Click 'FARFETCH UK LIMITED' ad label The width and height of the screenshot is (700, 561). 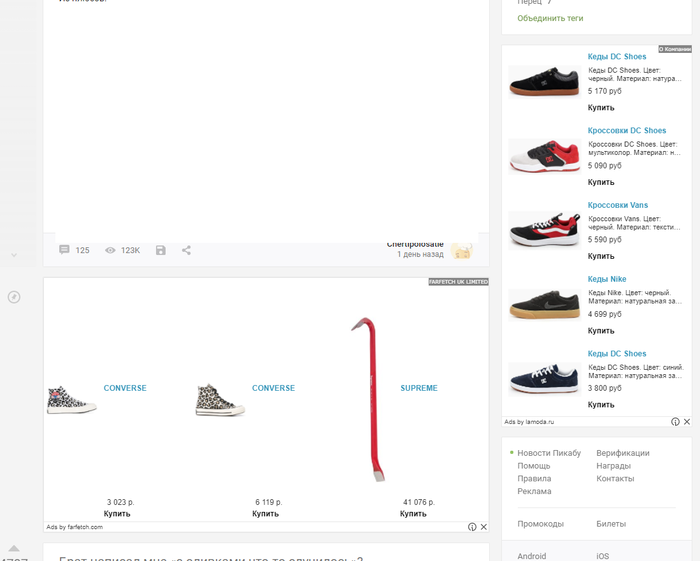(x=458, y=282)
